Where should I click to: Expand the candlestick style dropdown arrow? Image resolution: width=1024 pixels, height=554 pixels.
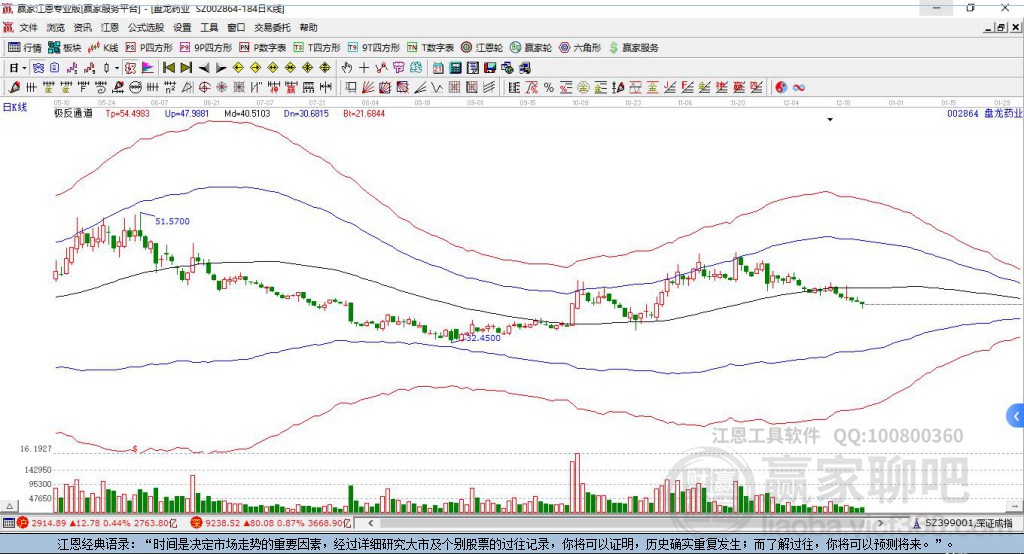pos(117,68)
